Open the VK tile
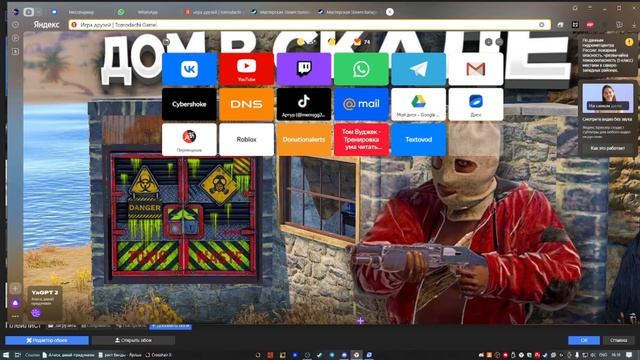Screen dimensions: 640x360 tap(189, 69)
